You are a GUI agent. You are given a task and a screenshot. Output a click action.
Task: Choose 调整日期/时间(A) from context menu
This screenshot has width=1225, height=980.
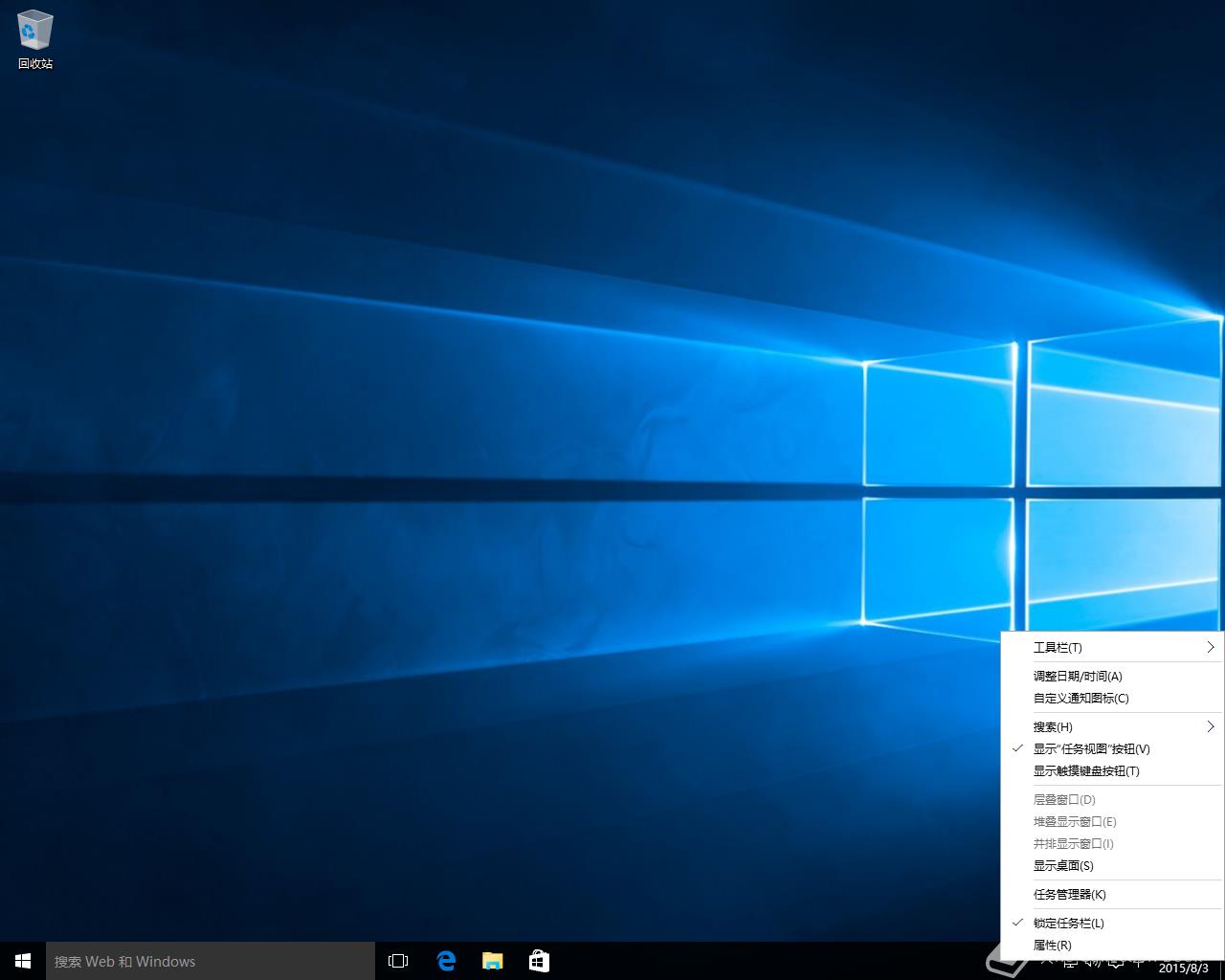1112,677
